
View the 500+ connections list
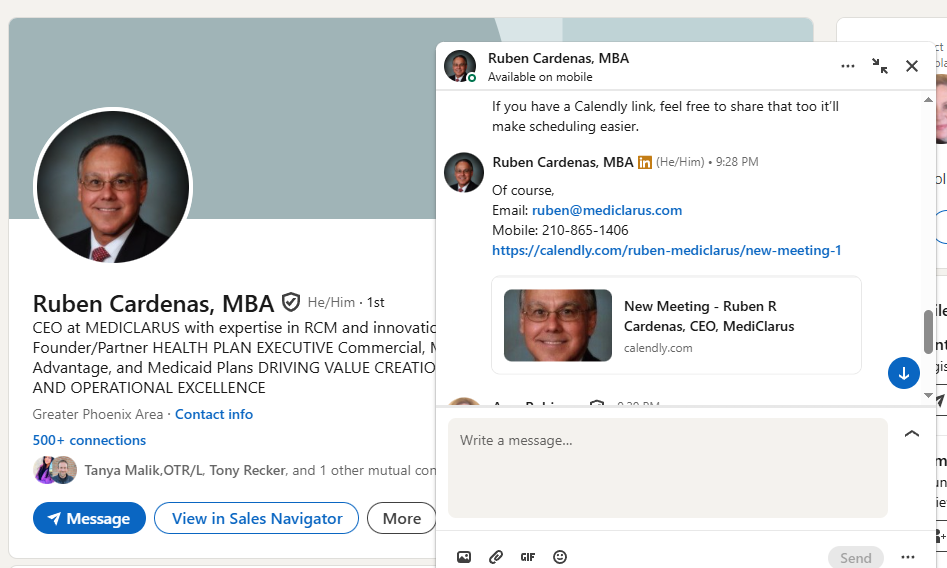pyautogui.click(x=89, y=440)
